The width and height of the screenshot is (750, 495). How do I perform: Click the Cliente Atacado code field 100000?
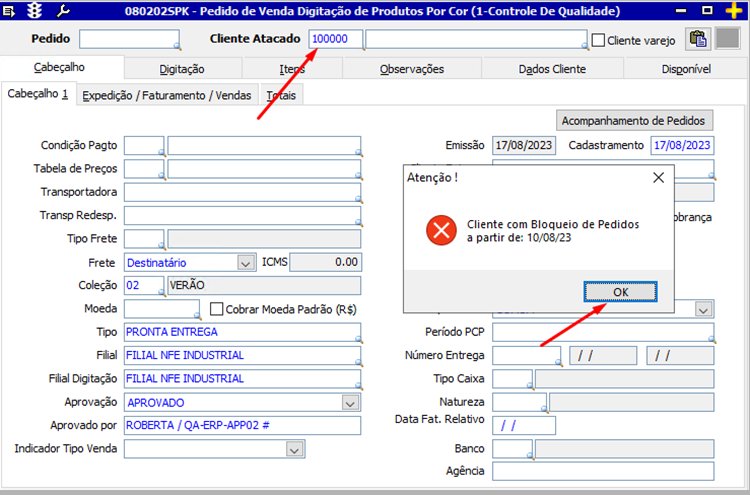336,39
